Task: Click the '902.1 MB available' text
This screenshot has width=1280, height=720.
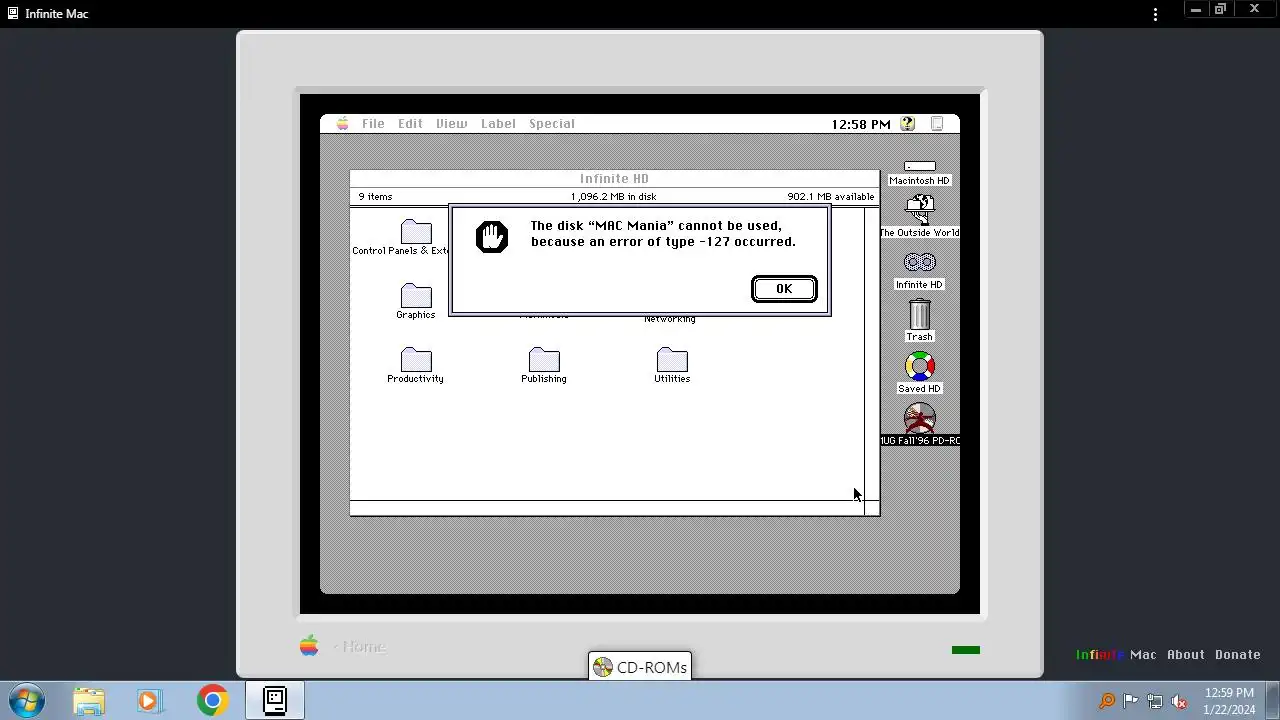Action: [830, 197]
